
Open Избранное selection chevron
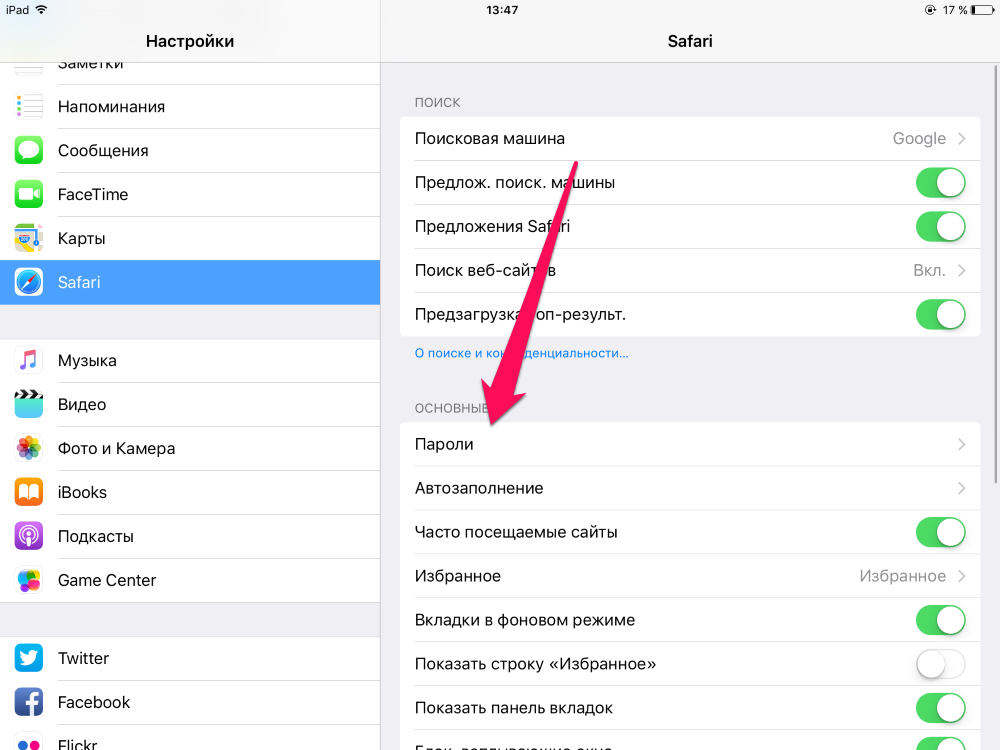pos(962,576)
